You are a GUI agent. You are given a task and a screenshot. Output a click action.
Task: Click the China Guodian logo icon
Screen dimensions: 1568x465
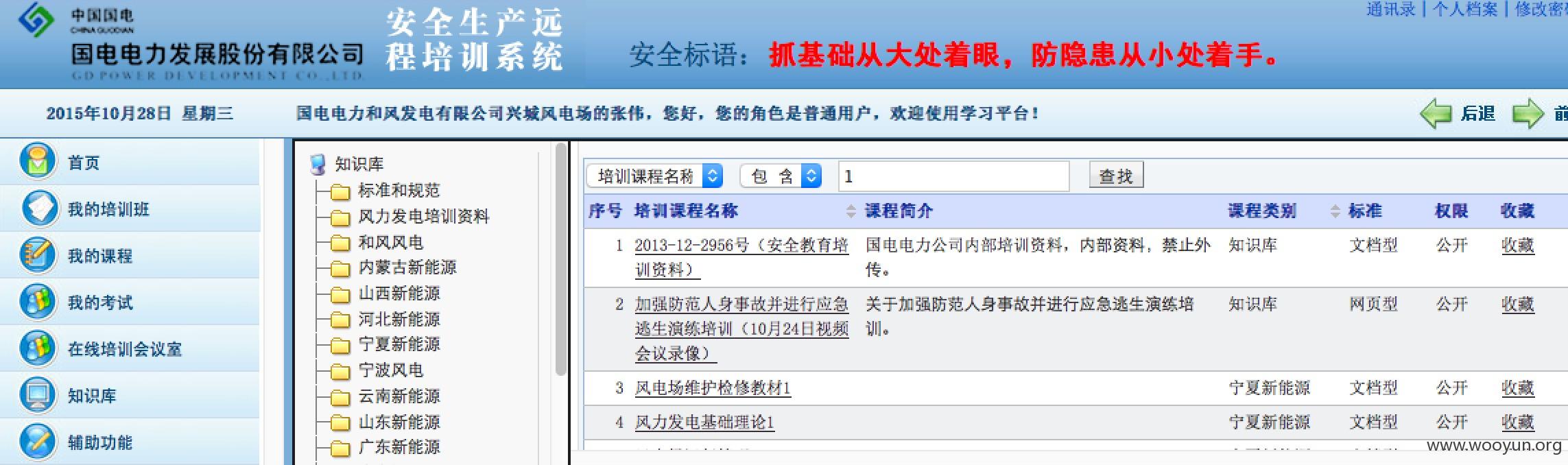pyautogui.click(x=36, y=19)
